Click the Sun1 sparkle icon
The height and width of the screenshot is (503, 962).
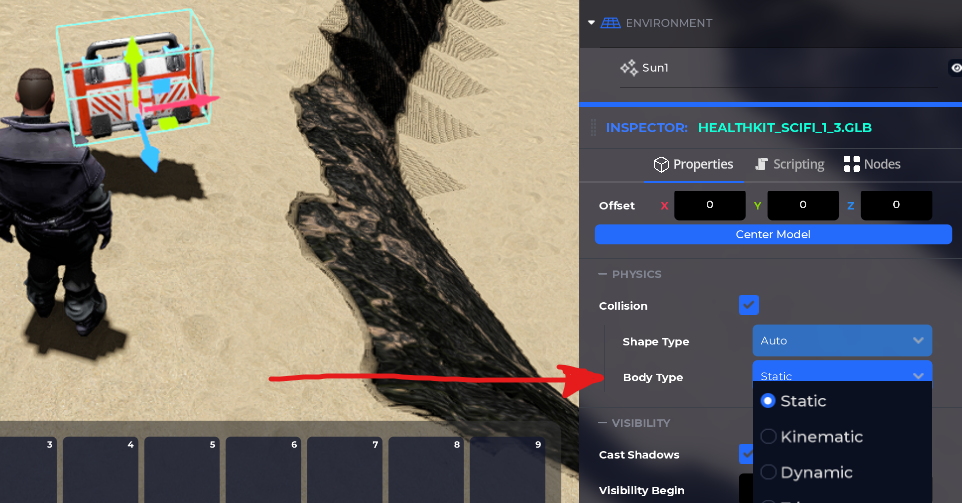629,68
